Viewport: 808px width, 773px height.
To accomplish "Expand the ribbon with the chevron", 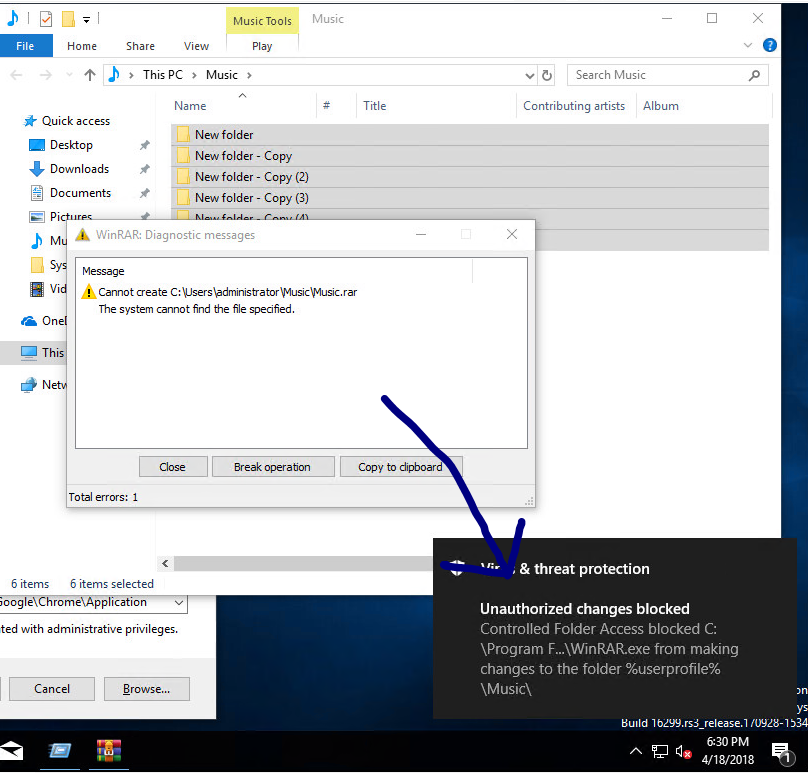I will [748, 45].
